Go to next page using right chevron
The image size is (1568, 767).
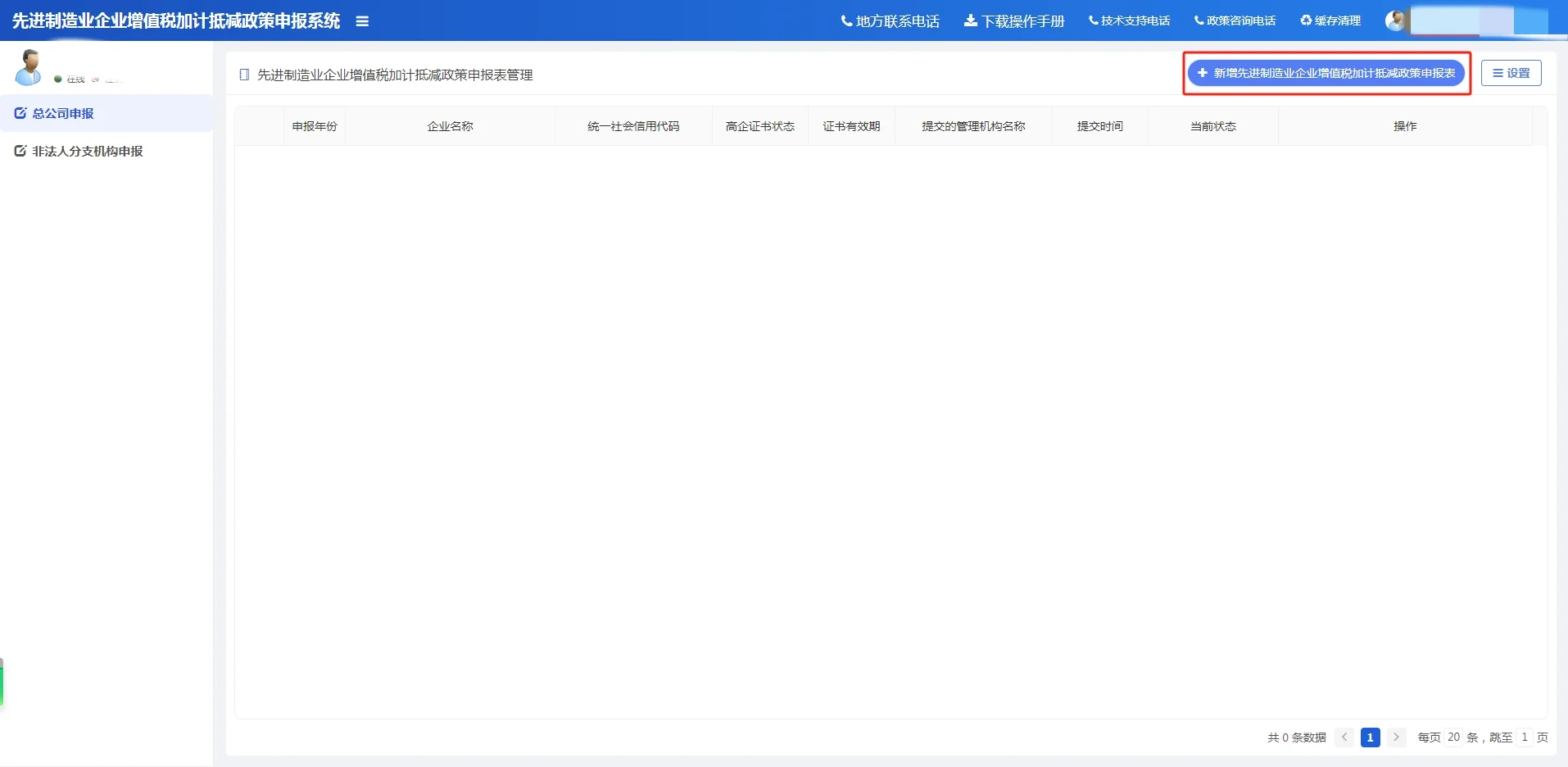point(1397,737)
